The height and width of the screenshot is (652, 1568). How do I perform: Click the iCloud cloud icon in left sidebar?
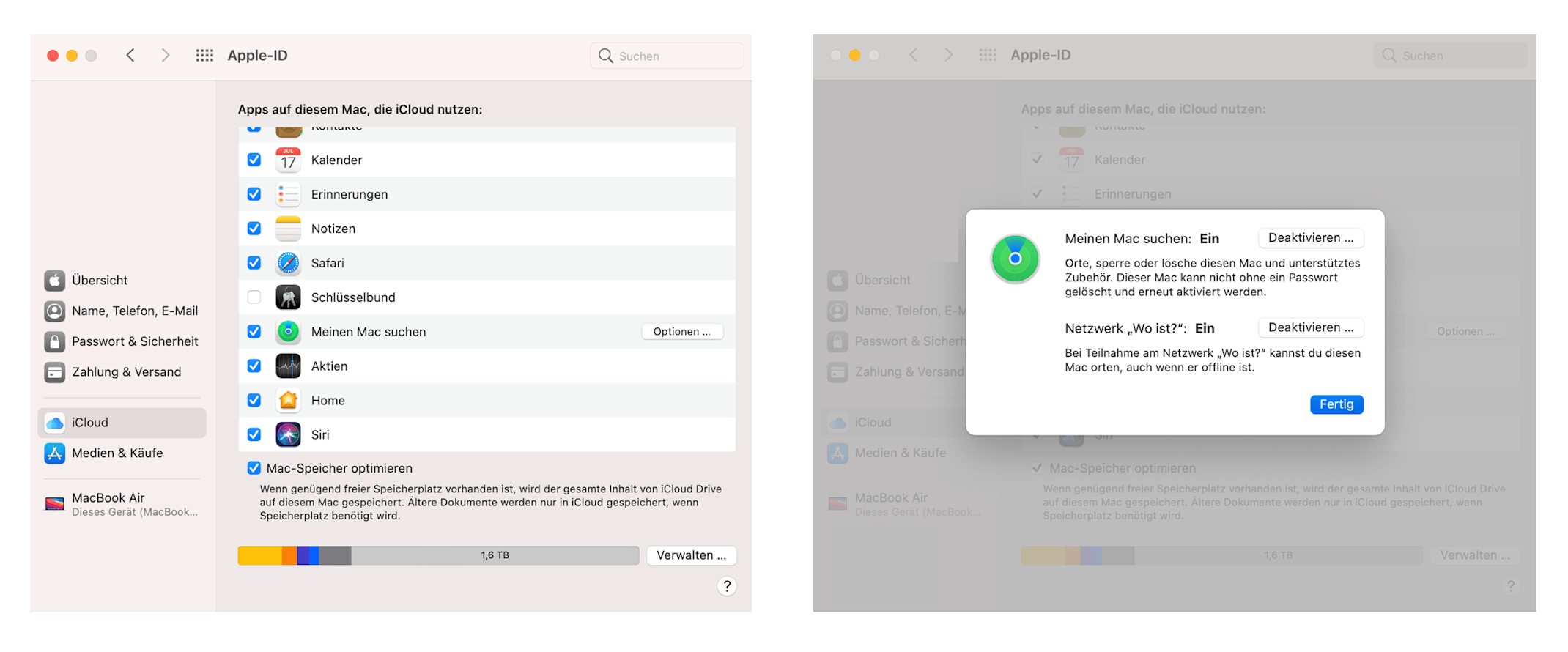(x=55, y=423)
